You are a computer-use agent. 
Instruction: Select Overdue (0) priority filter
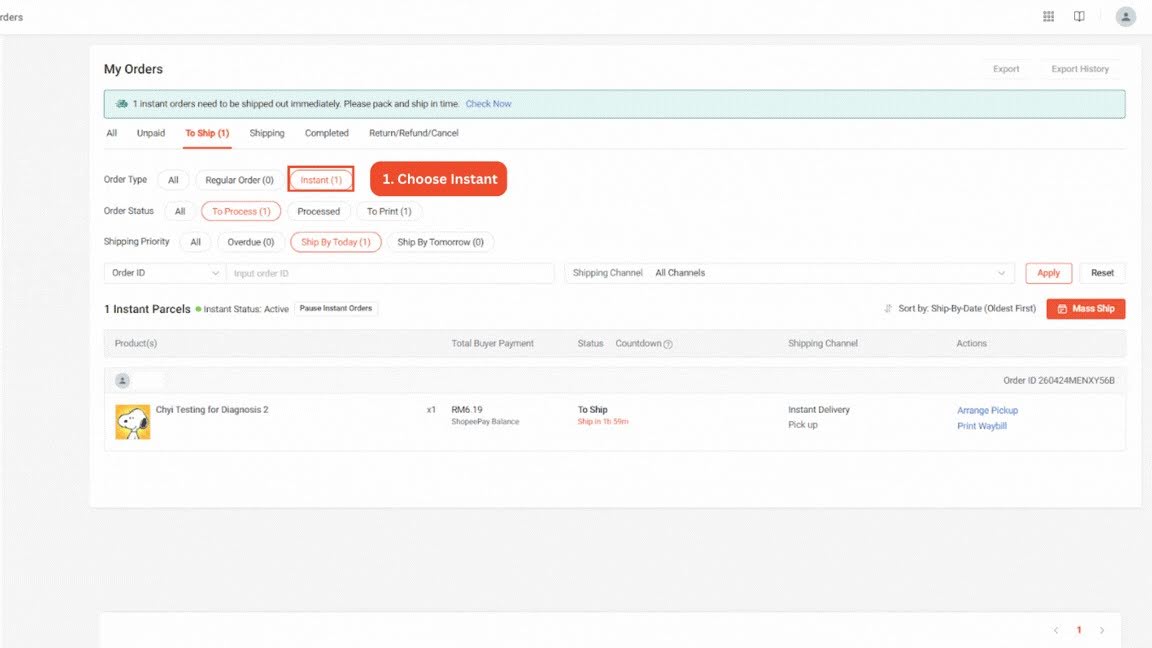coord(251,242)
